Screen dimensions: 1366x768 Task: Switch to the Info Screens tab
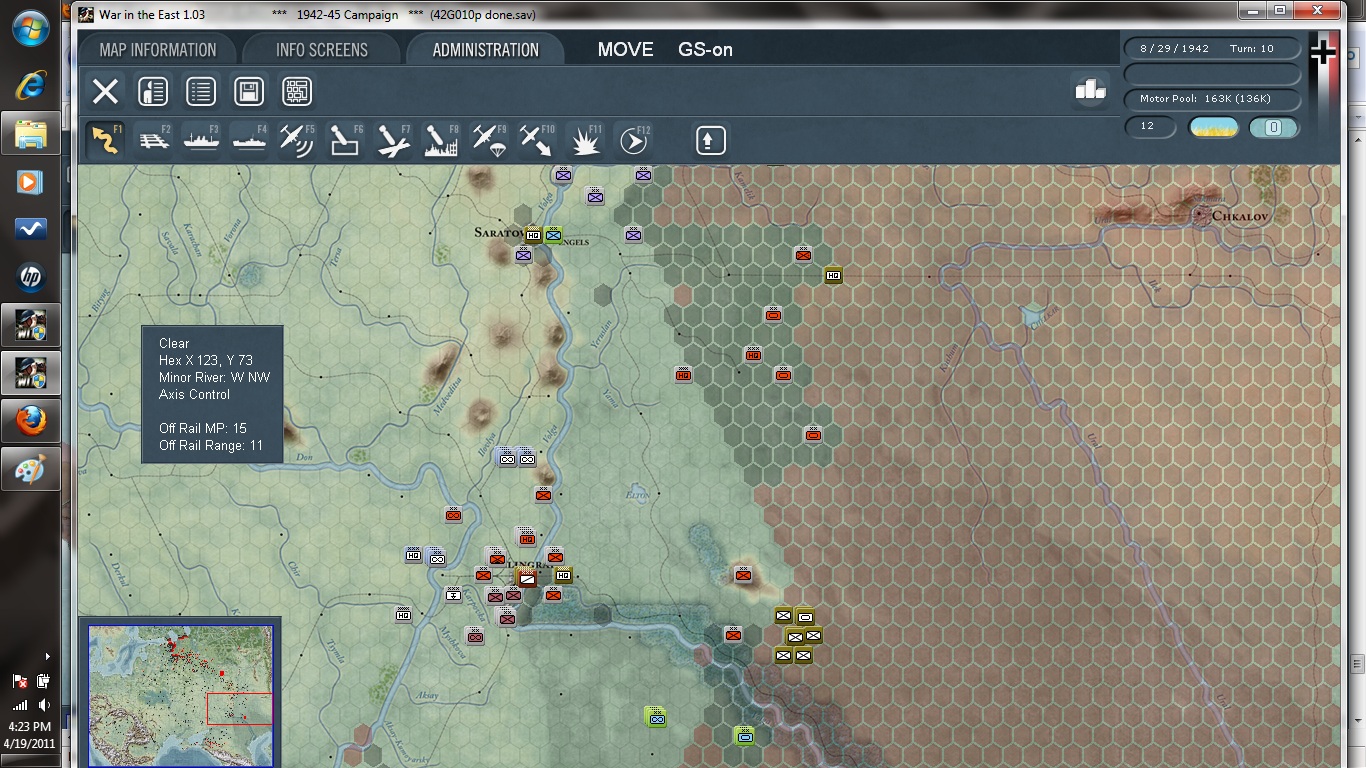click(322, 50)
